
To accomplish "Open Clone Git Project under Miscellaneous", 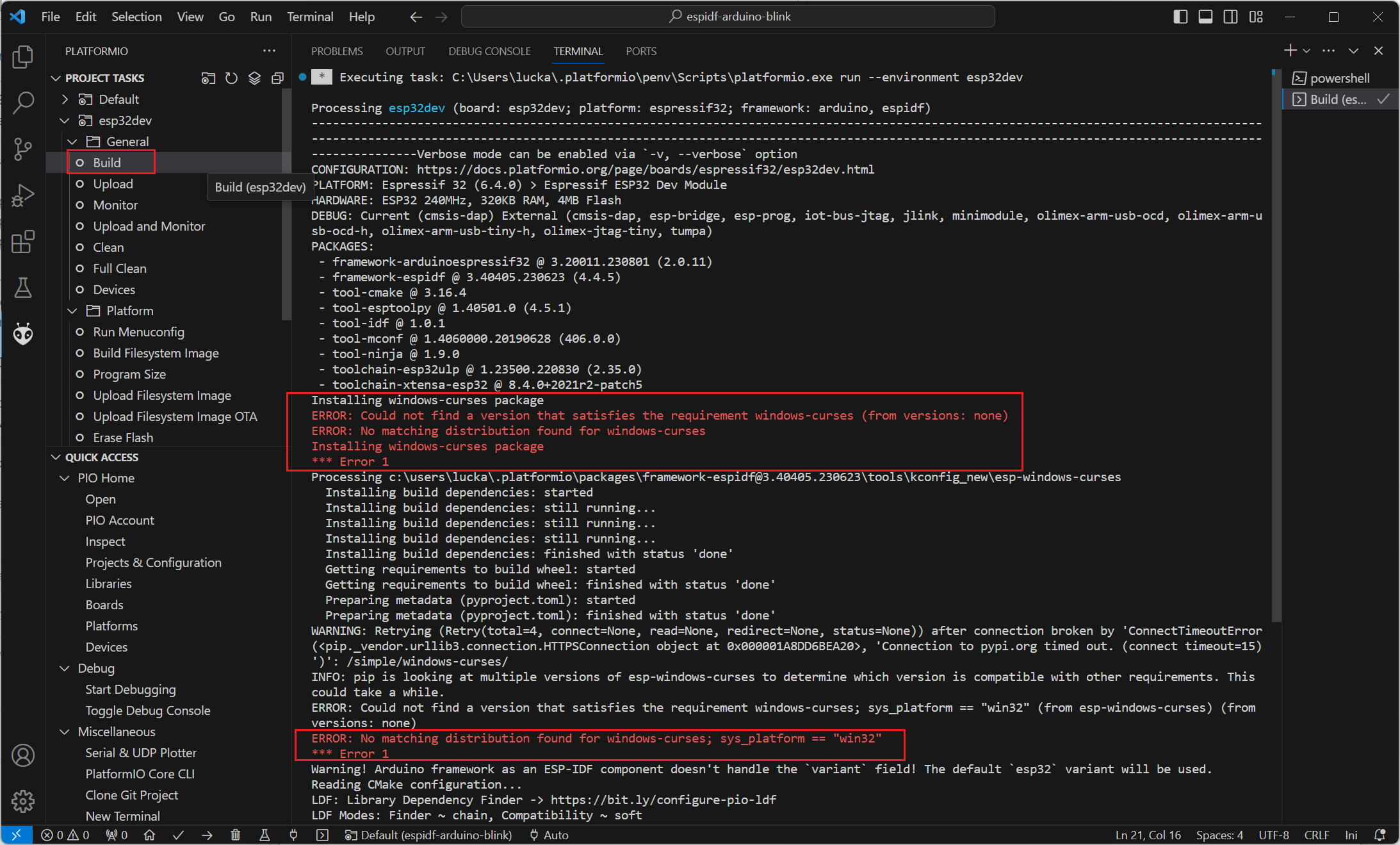I will [x=132, y=795].
